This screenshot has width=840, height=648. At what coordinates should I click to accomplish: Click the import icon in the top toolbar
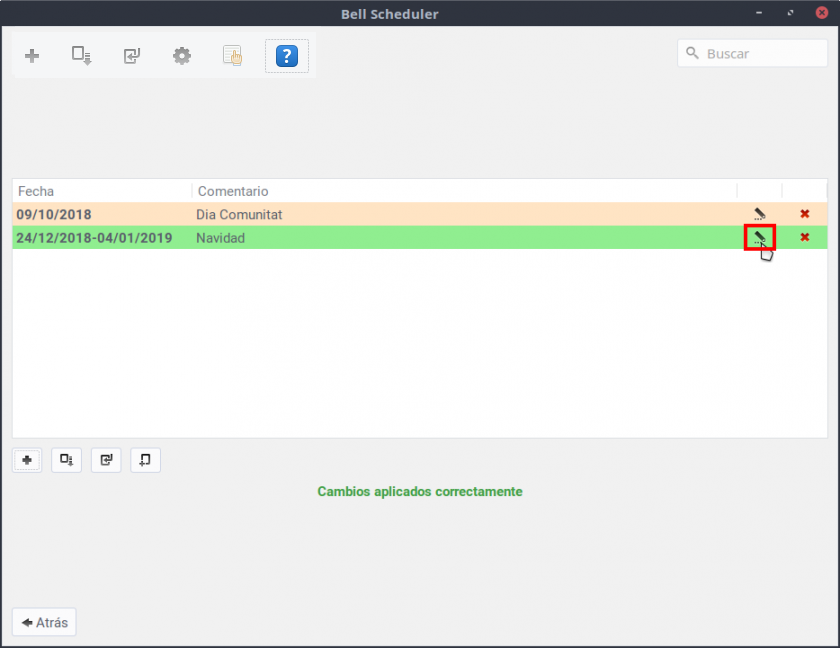(132, 56)
